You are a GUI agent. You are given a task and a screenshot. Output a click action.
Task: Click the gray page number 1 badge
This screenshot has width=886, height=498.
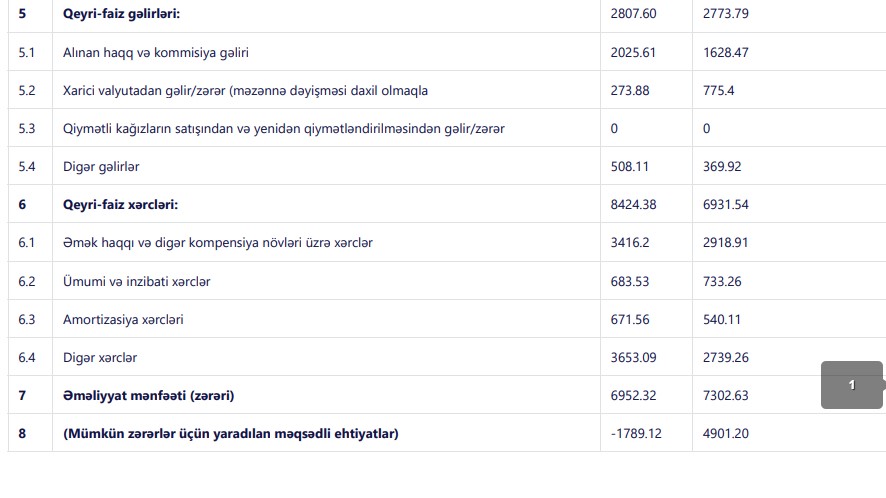(851, 385)
